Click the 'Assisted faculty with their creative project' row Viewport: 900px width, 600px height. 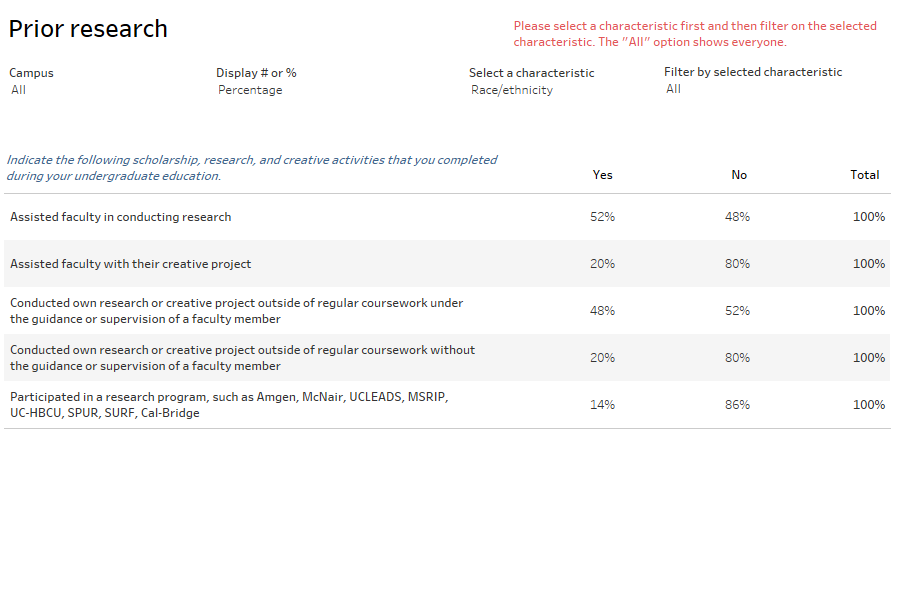131,263
